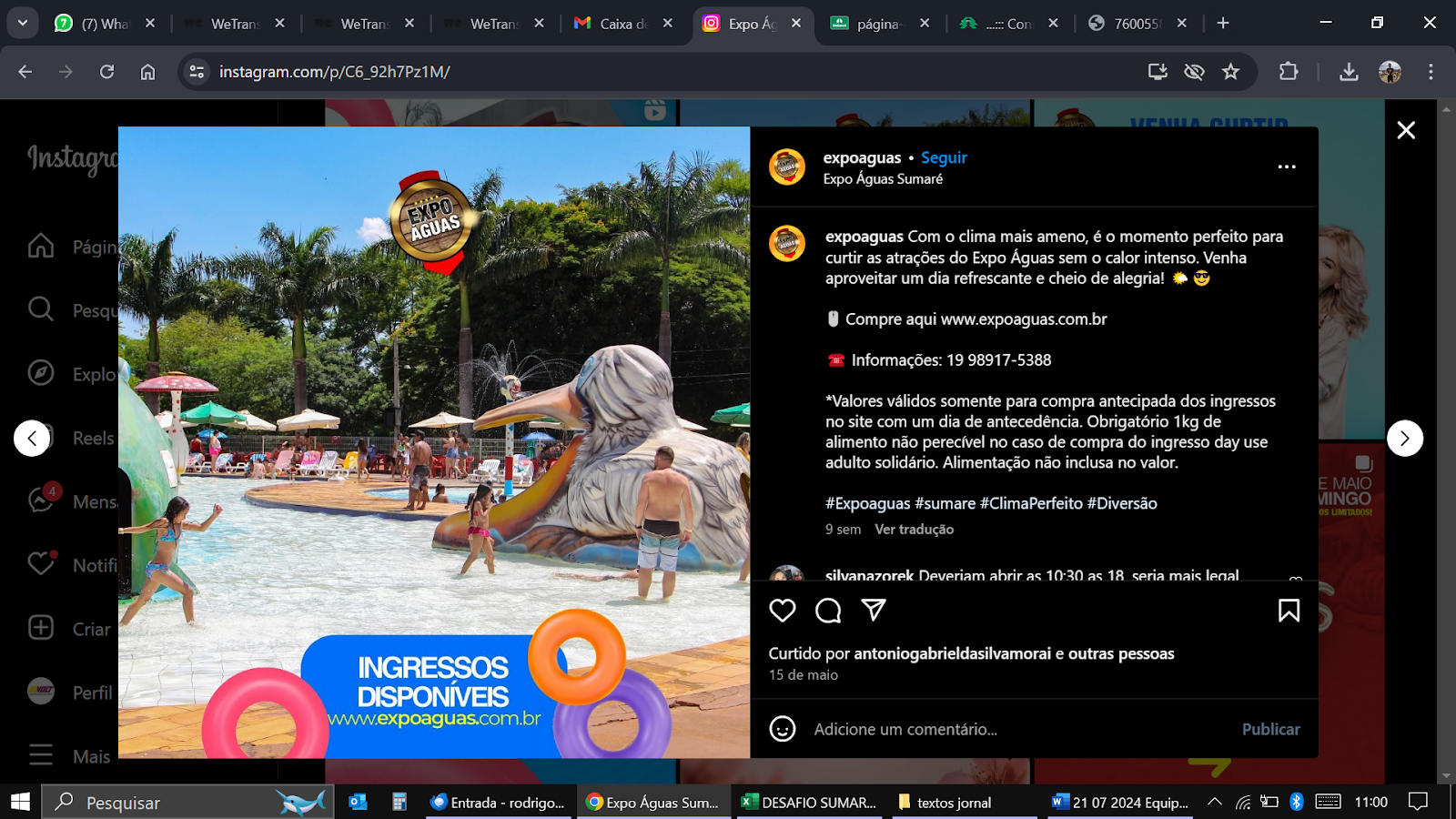Go to the next post arrow
1456x819 pixels.
pos(1405,439)
